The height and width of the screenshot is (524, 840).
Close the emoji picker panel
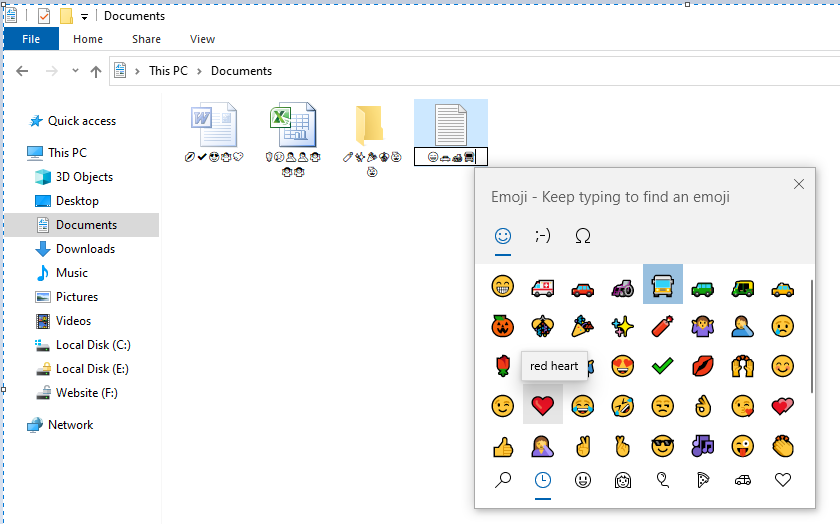799,184
